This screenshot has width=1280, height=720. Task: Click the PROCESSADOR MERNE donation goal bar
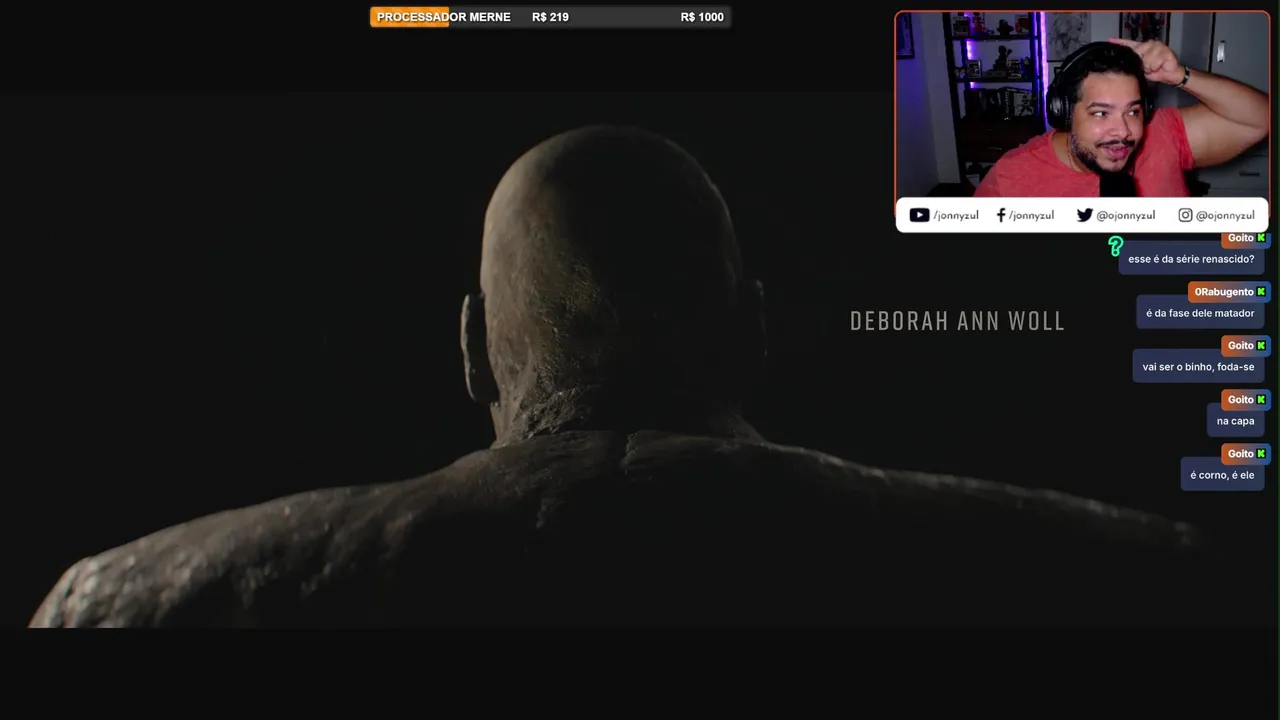coord(550,17)
